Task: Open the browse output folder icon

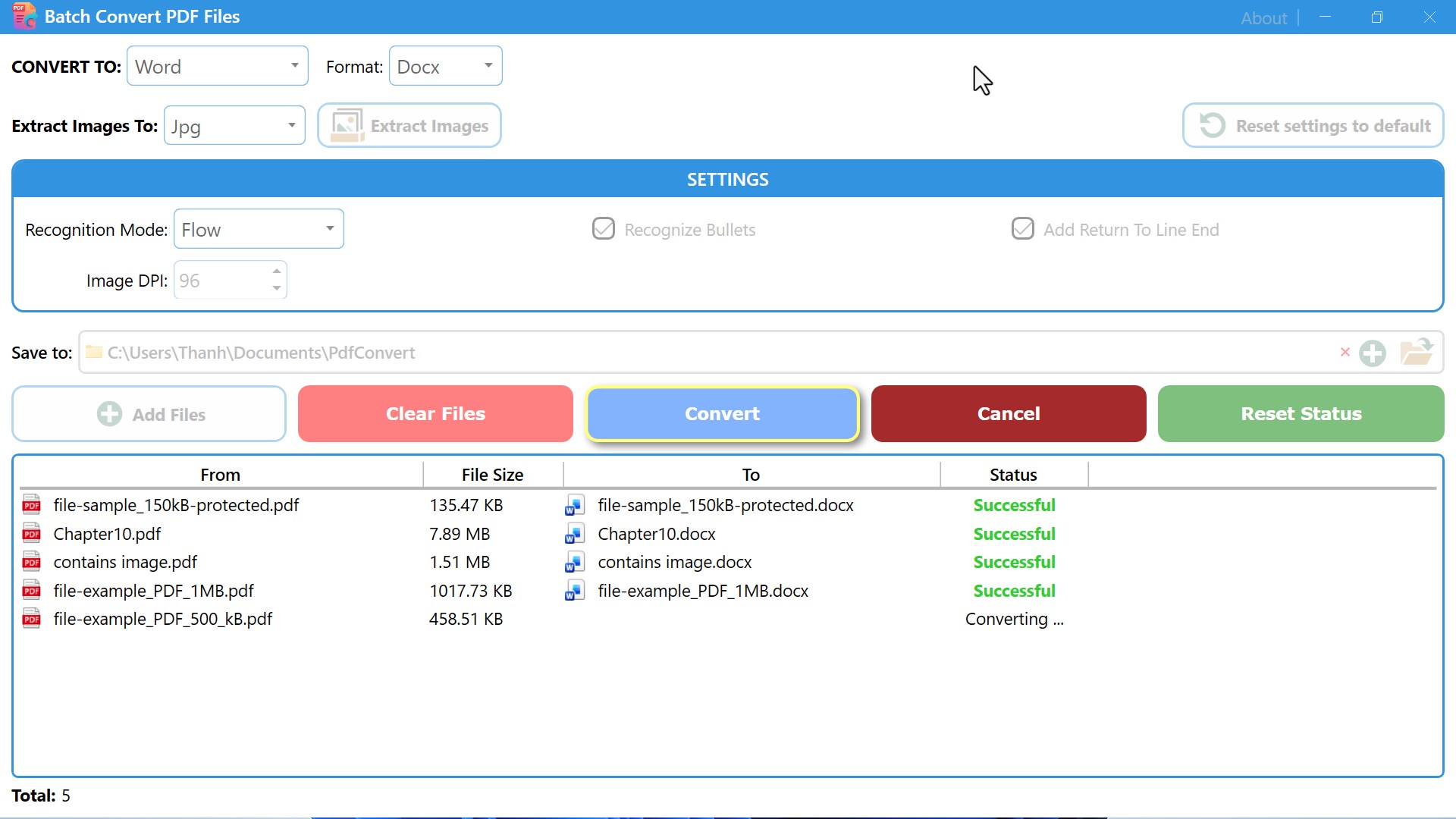Action: coord(1416,352)
